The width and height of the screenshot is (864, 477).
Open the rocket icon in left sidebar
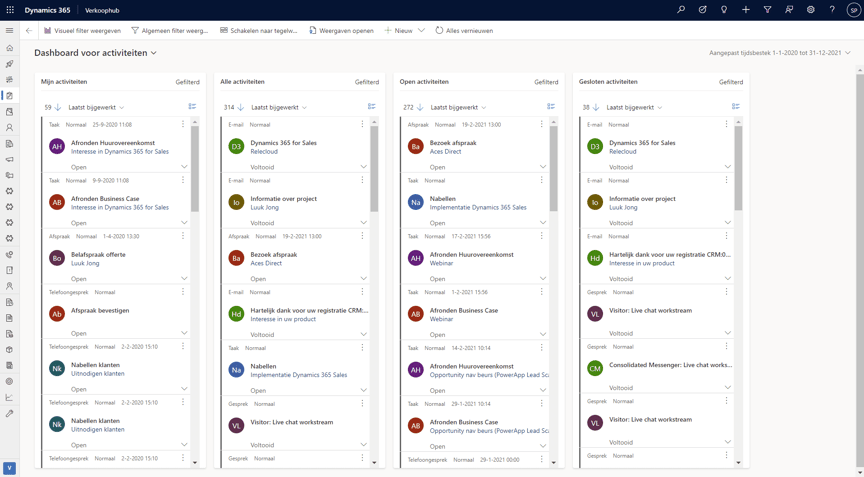tap(9, 64)
